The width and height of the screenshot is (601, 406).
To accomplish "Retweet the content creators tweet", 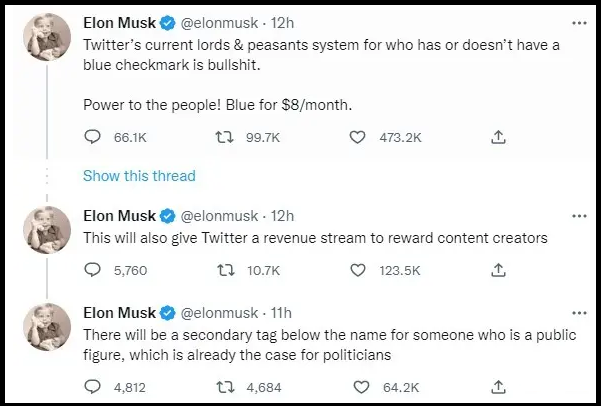I will click(226, 269).
